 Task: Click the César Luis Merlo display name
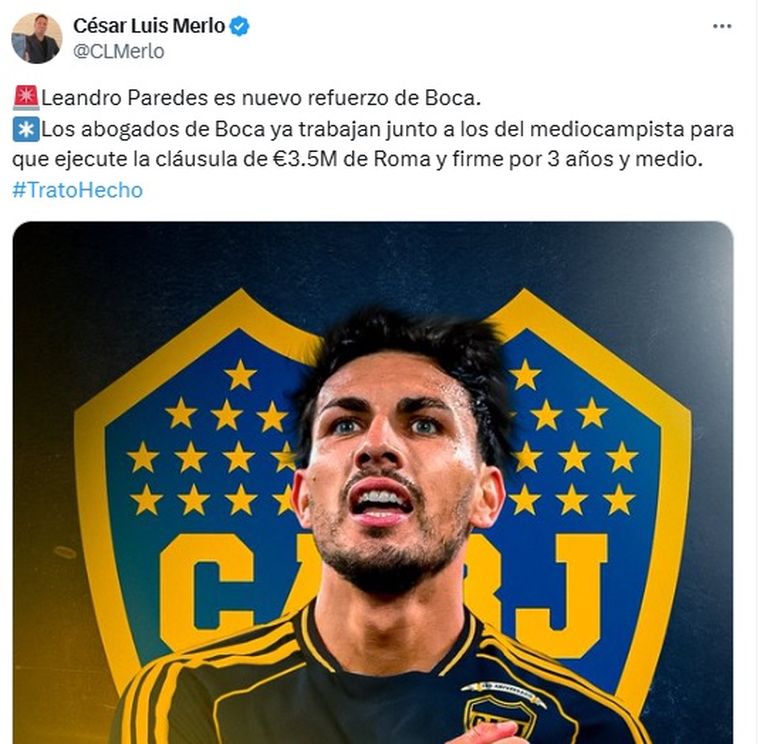pos(149,26)
